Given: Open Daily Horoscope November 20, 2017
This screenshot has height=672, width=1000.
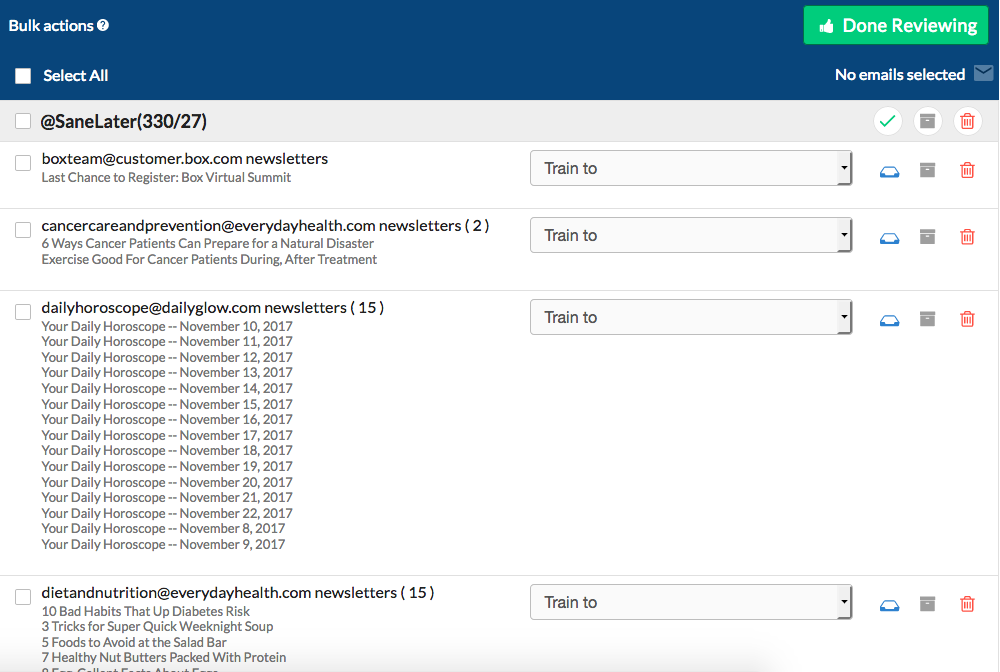Looking at the screenshot, I should (x=167, y=482).
